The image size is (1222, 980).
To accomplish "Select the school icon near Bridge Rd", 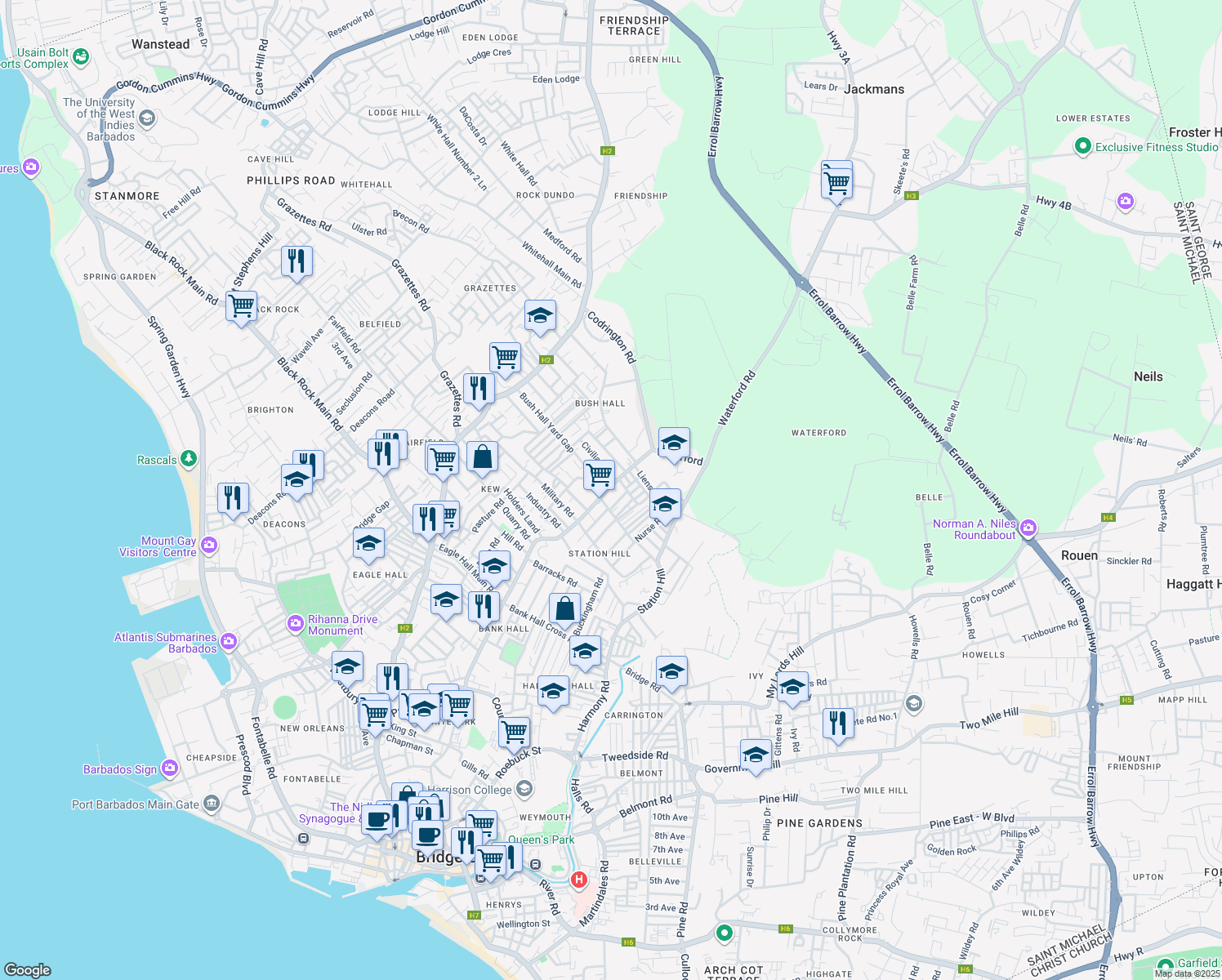I will [x=671, y=672].
